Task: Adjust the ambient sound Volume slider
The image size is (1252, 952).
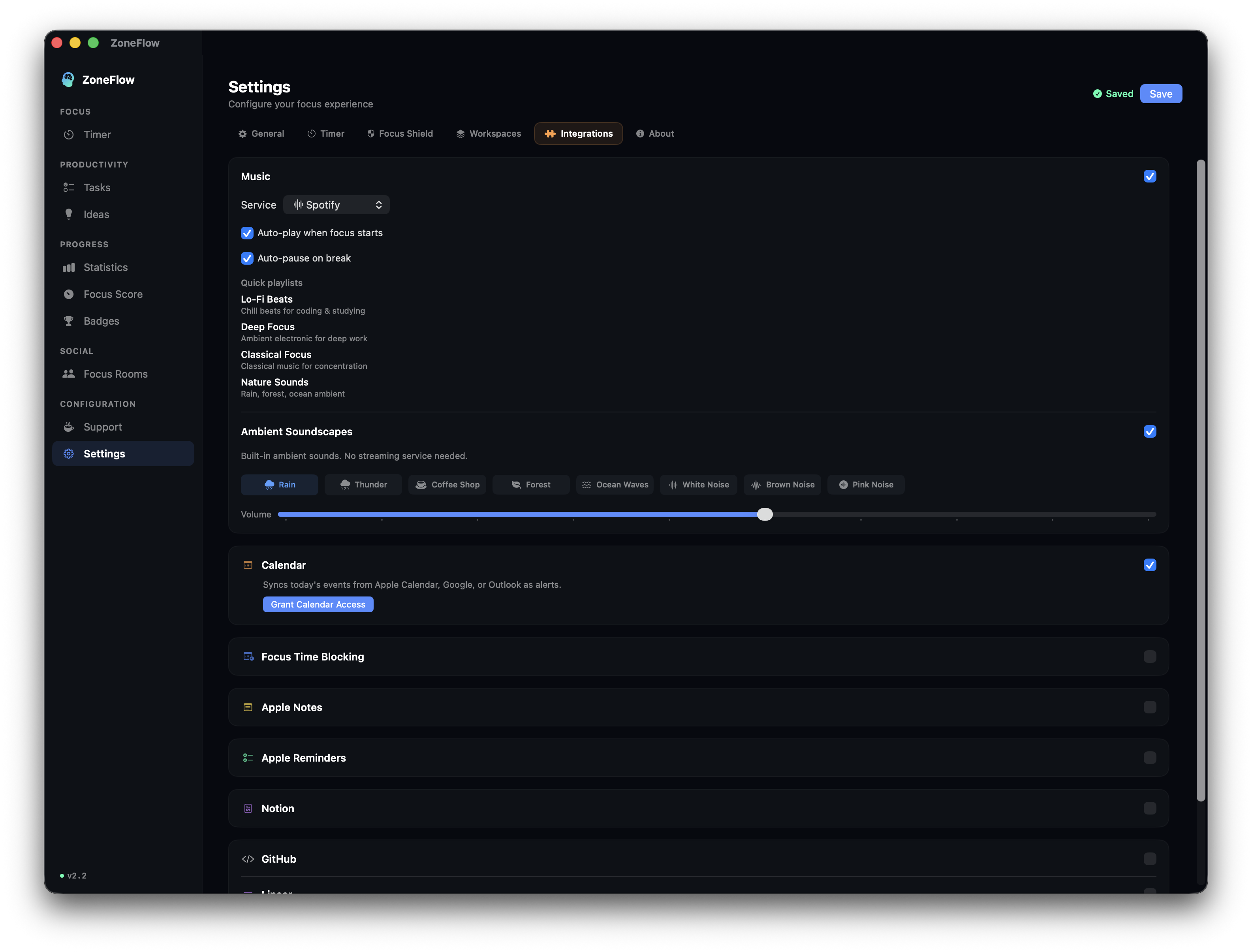Action: 765,514
